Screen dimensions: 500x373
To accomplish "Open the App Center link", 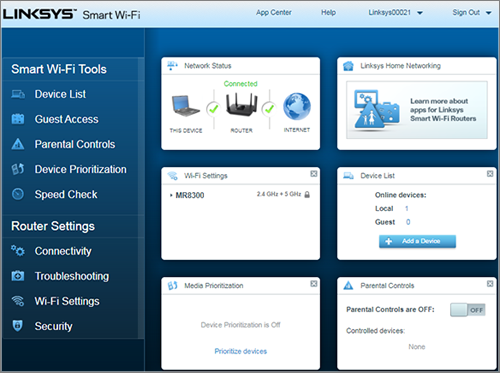I will (274, 13).
